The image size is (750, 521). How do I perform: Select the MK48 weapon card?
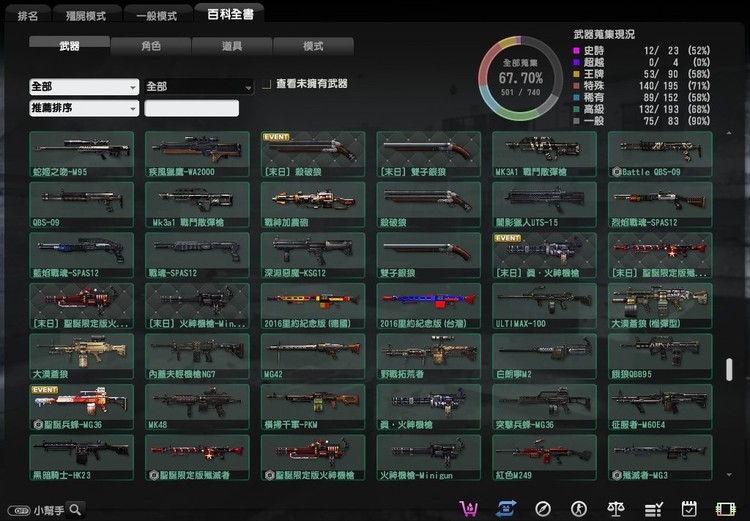pyautogui.click(x=197, y=407)
